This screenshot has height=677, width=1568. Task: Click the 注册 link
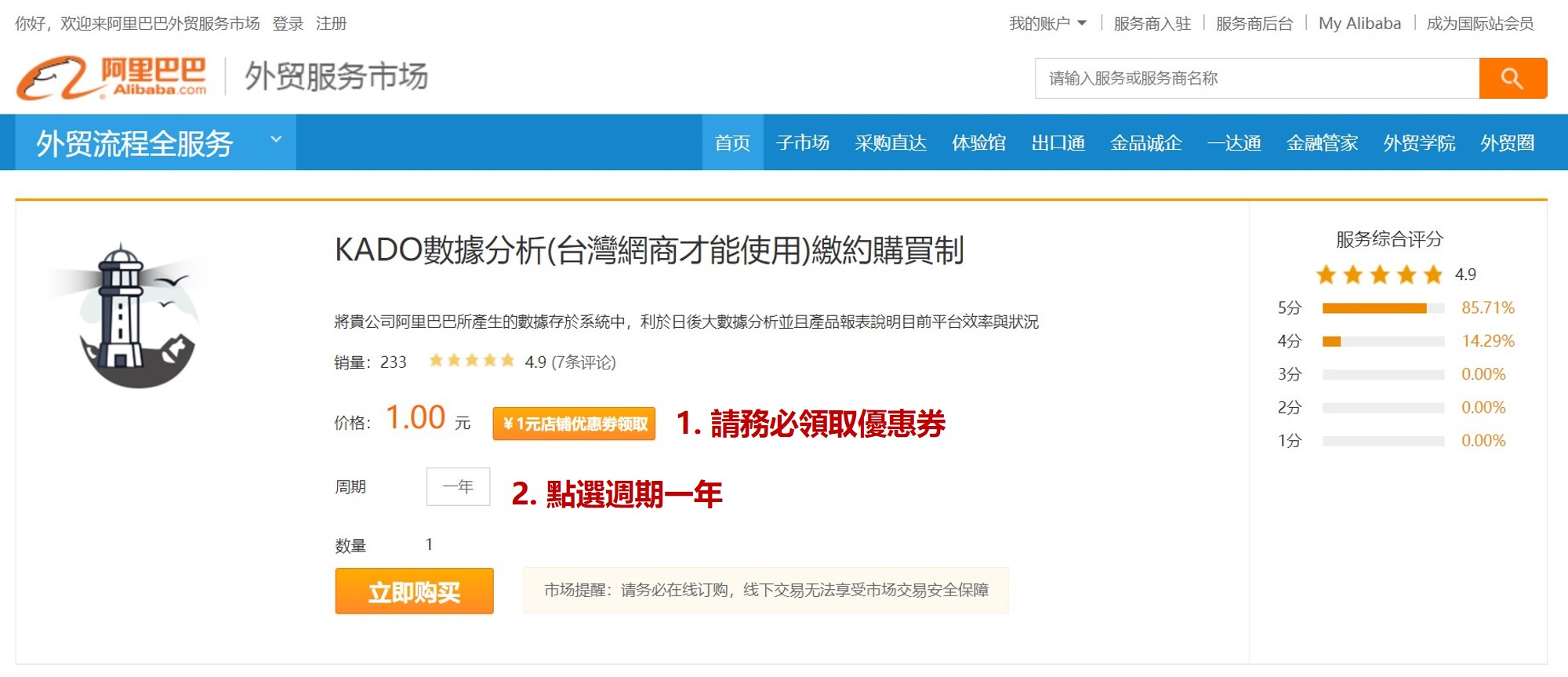pyautogui.click(x=331, y=24)
